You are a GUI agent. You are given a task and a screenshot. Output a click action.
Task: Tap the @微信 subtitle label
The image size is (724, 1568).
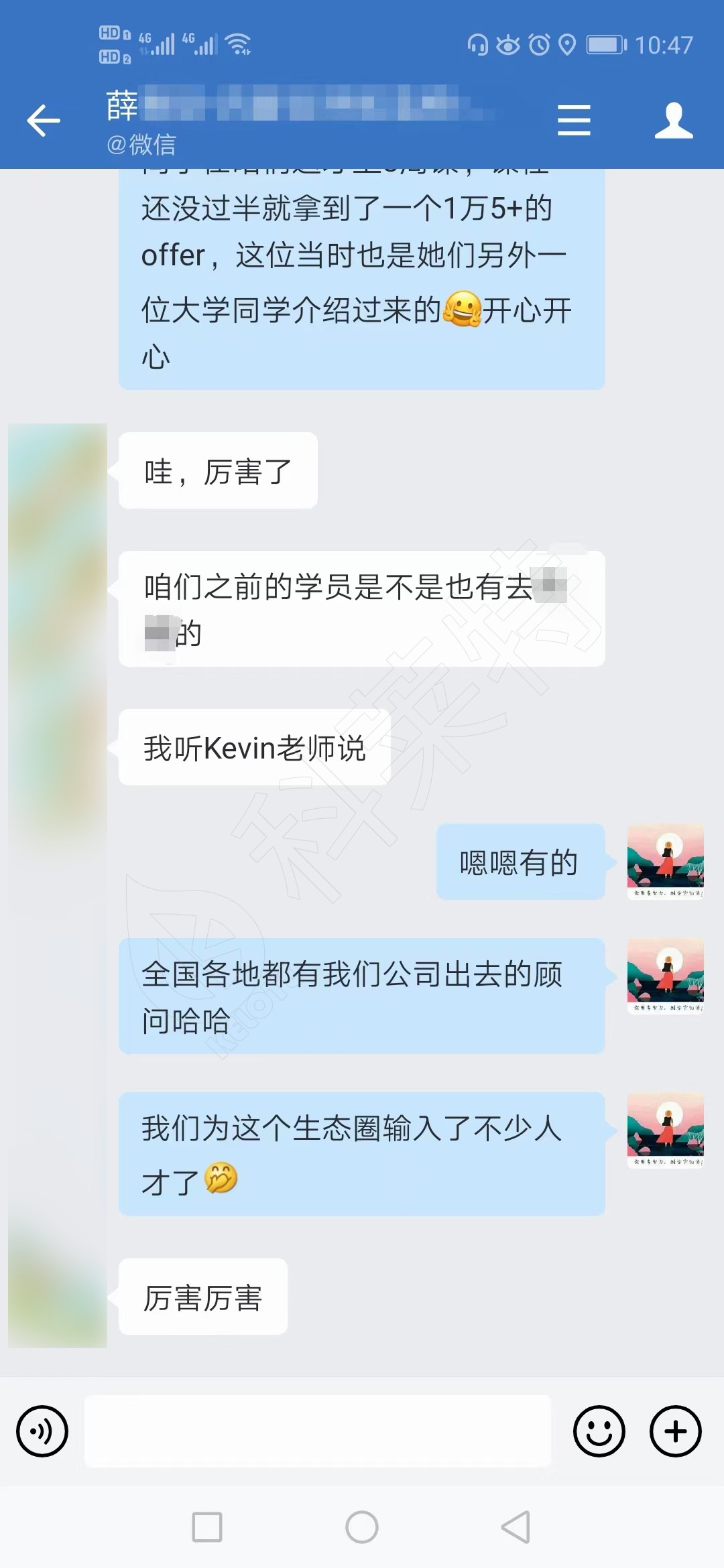[141, 144]
